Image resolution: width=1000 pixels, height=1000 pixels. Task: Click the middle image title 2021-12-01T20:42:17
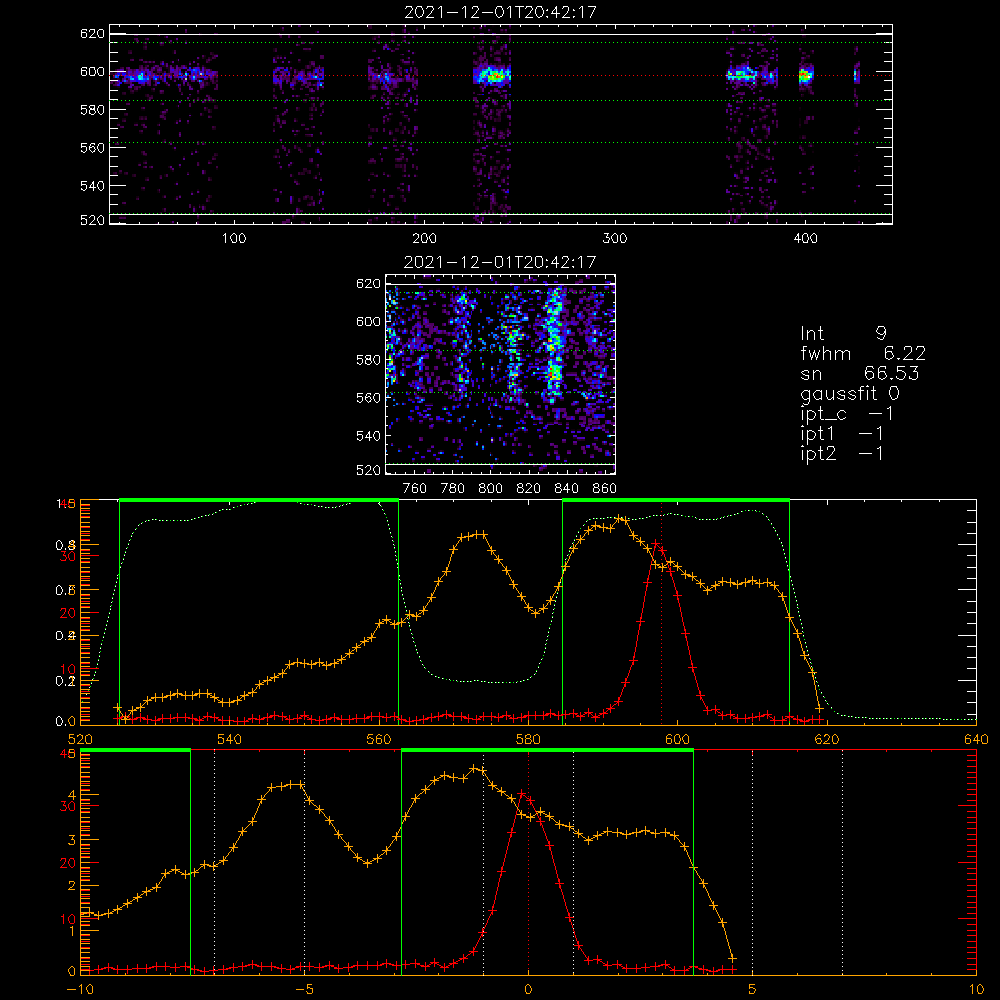click(x=501, y=262)
